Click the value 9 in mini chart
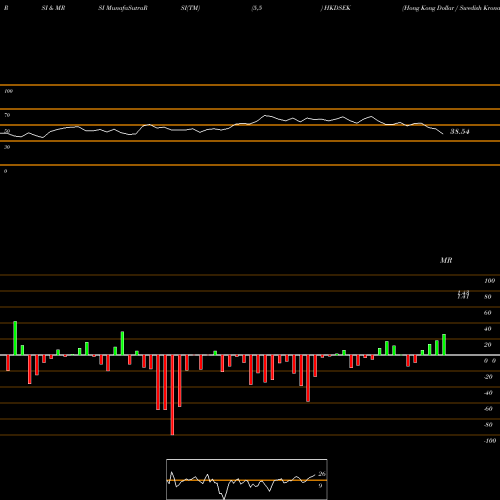Screen dimensions: 500x500 320,486
